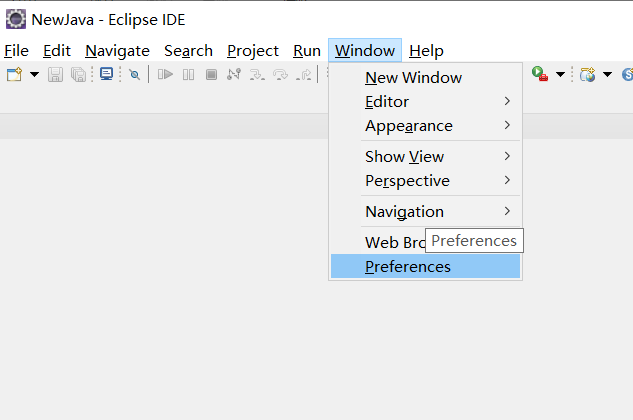Screen dimensions: 633x420
Task: Click the Resume debug icon
Action: [x=165, y=75]
